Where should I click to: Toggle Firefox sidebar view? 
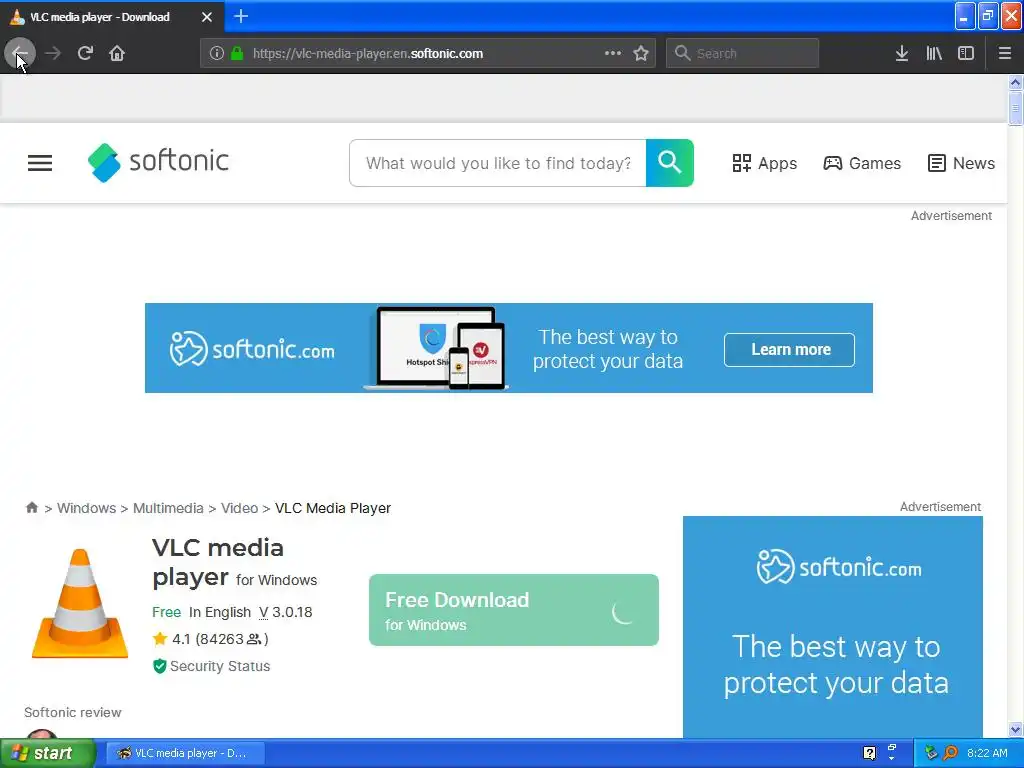coord(966,53)
